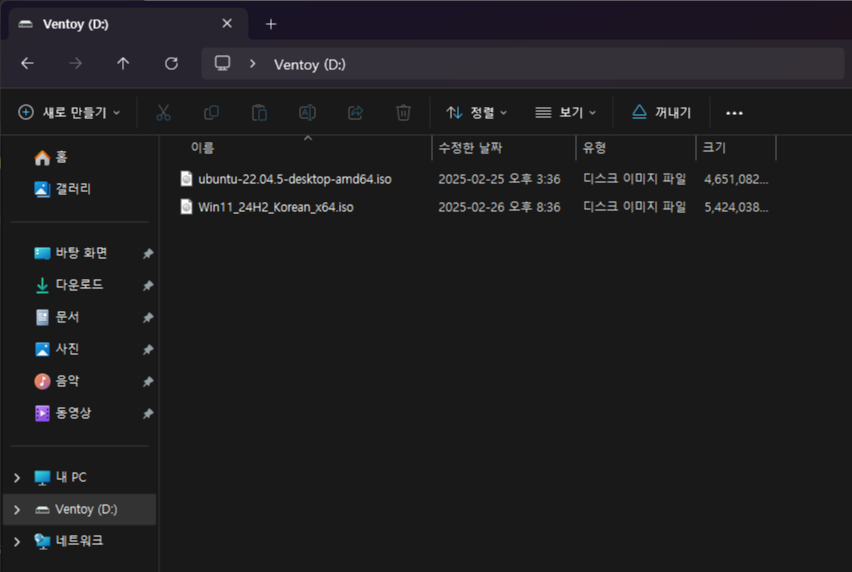Open the three-dot more options menu
This screenshot has width=852, height=572.
click(734, 113)
